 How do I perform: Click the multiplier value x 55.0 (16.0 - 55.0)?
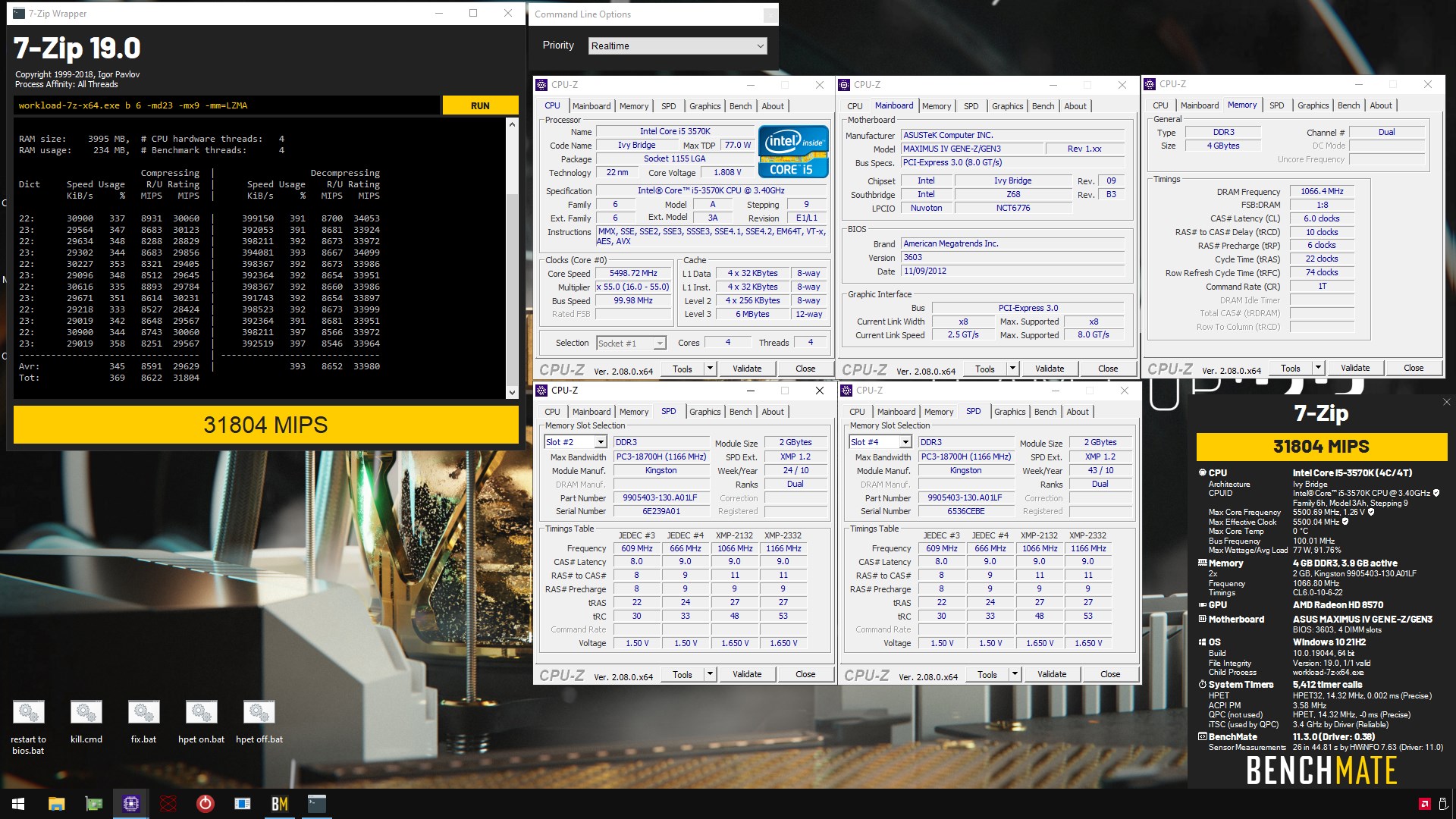coord(634,287)
